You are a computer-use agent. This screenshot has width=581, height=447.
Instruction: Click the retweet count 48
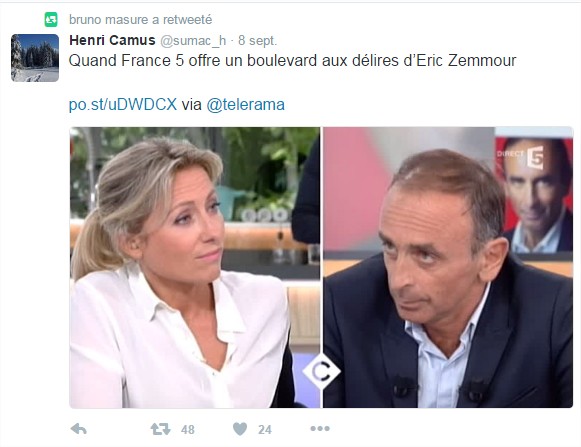click(x=187, y=430)
